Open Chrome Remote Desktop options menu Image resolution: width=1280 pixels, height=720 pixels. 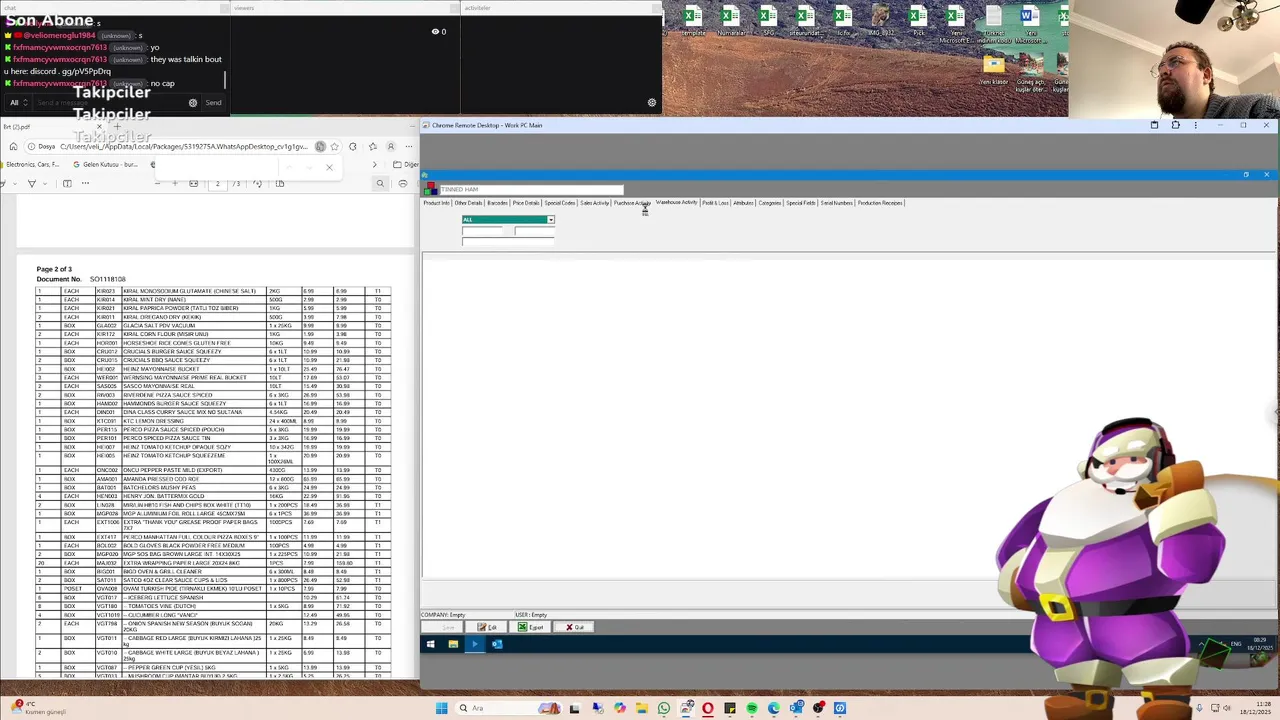click(x=1195, y=125)
